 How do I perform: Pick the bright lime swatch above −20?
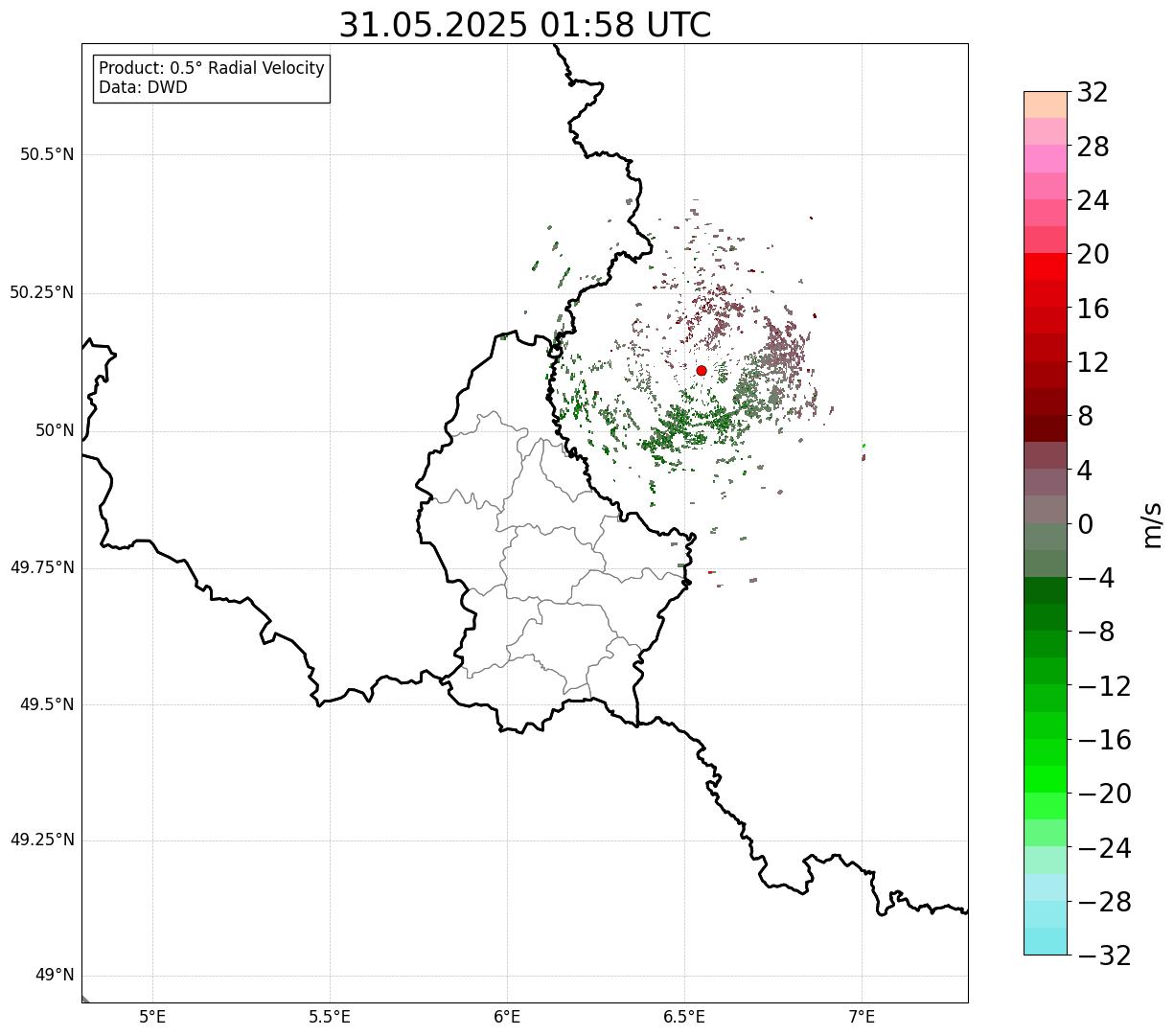(x=1046, y=779)
